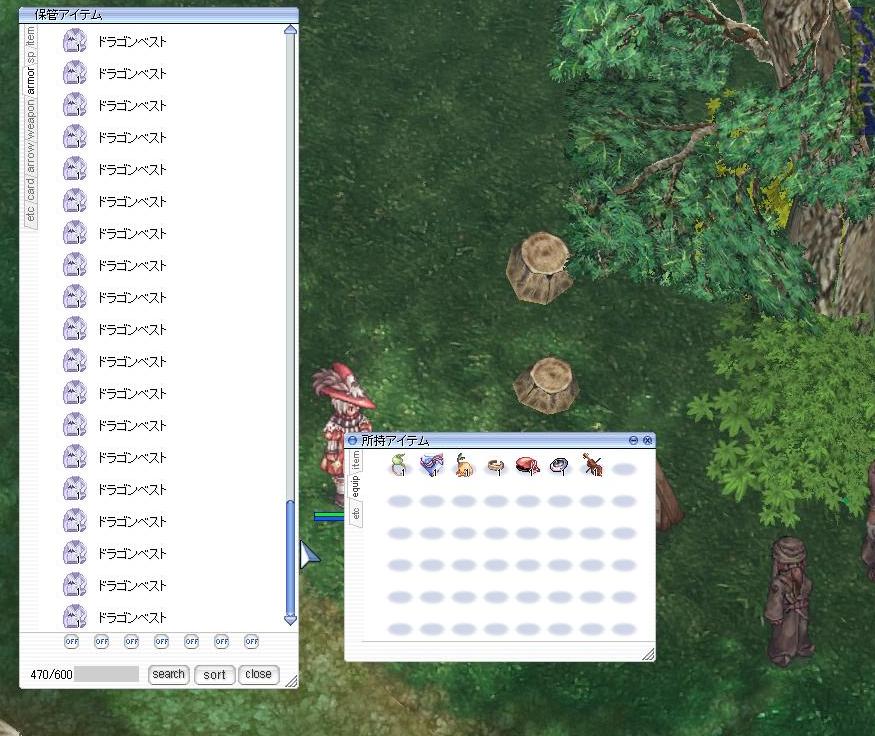Viewport: 875px width, 736px height.
Task: Click the first green-topped inventory item
Action: [400, 466]
